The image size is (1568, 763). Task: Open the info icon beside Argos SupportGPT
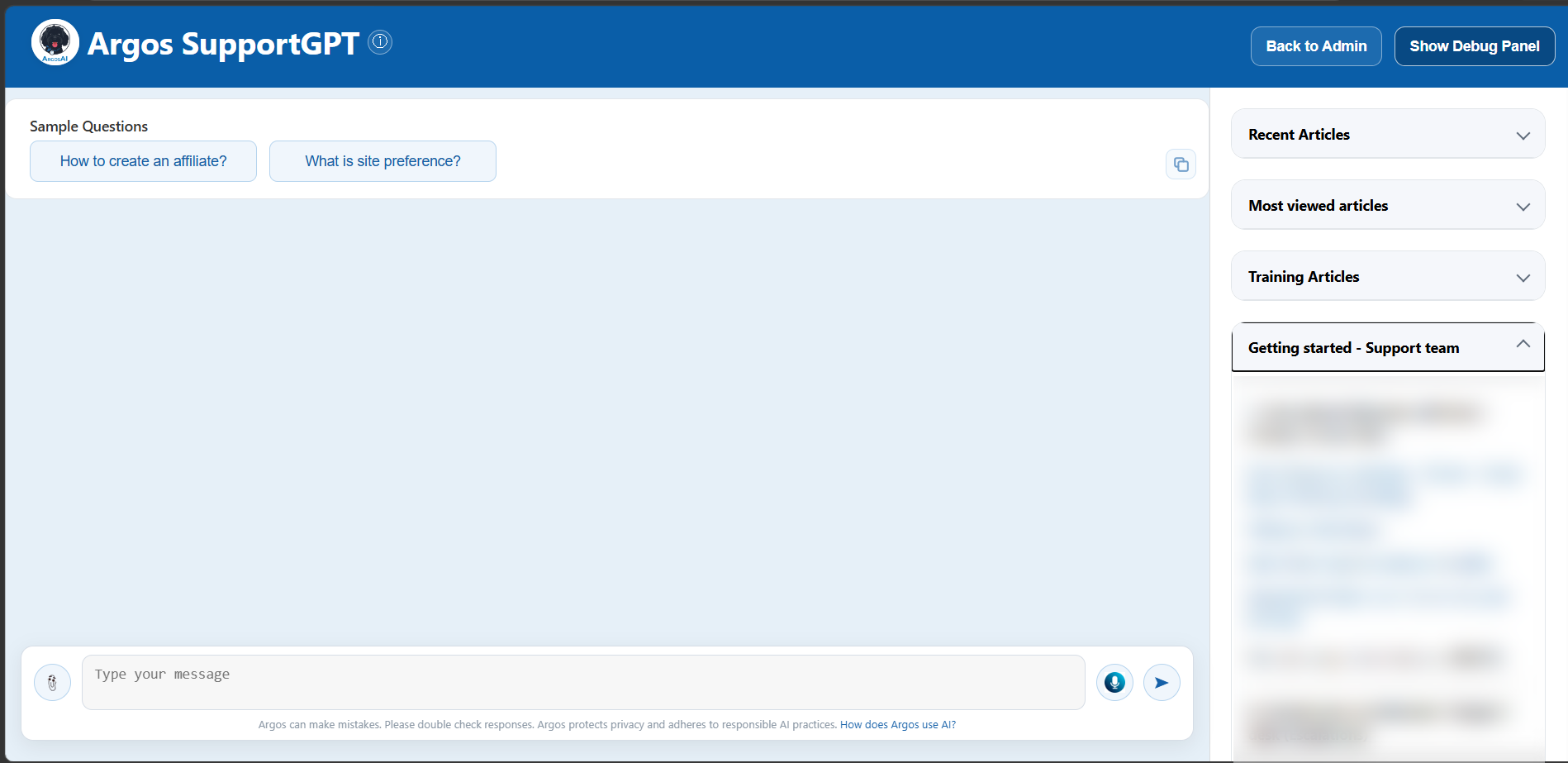point(380,41)
